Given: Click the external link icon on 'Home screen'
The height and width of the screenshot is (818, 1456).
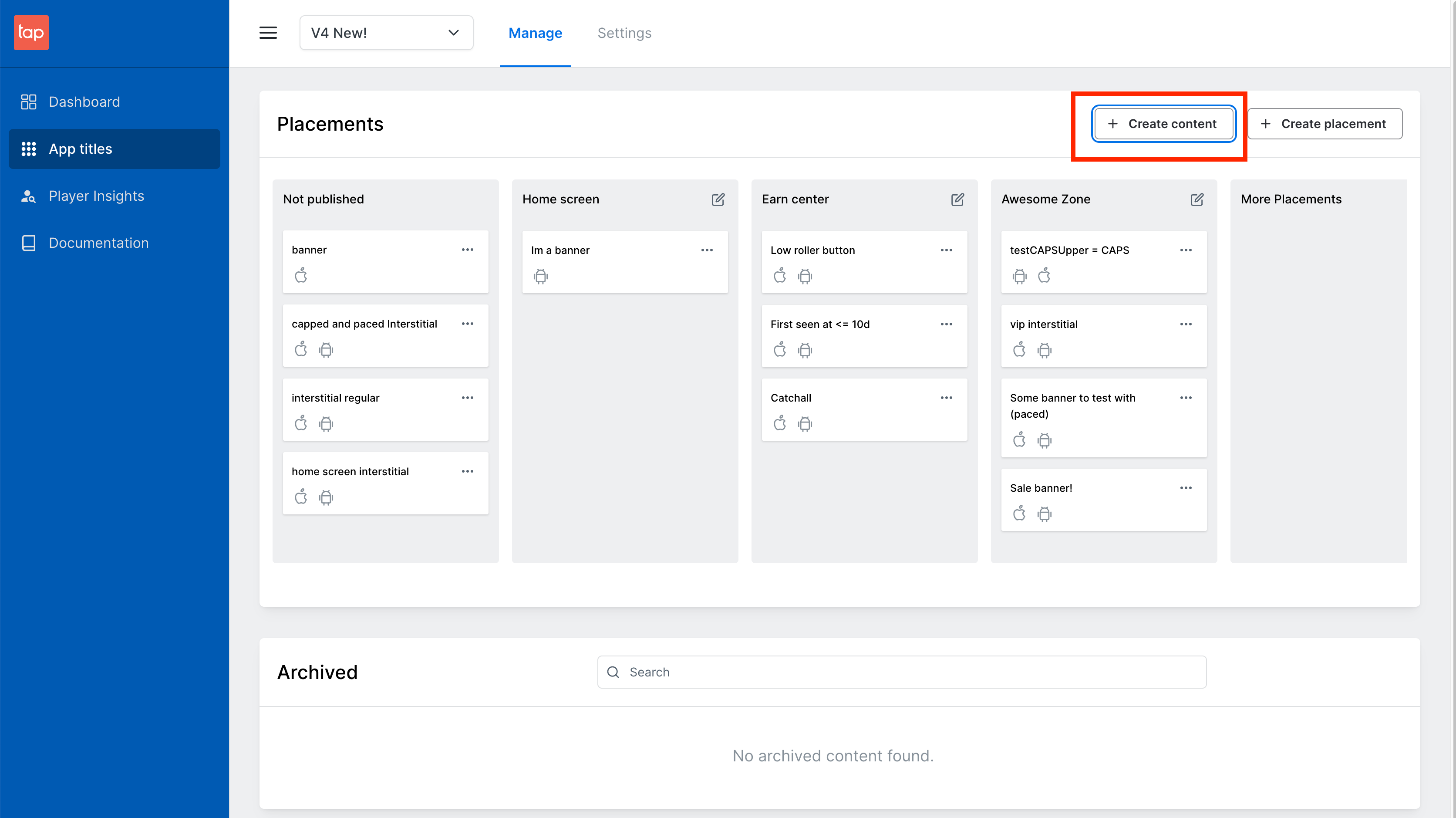Looking at the screenshot, I should point(717,199).
